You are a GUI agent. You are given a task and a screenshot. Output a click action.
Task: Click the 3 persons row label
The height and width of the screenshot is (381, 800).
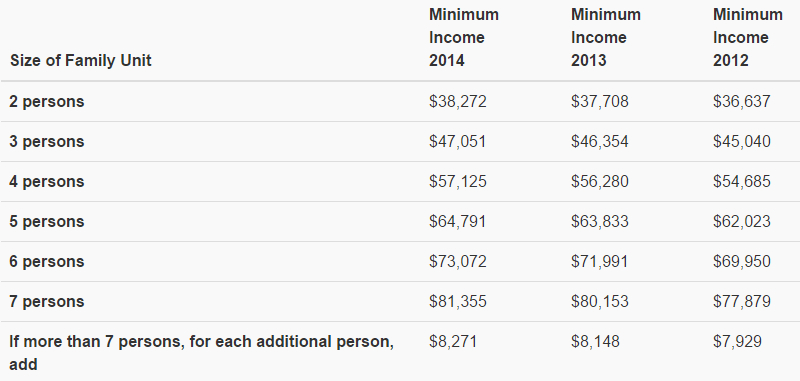coord(47,141)
